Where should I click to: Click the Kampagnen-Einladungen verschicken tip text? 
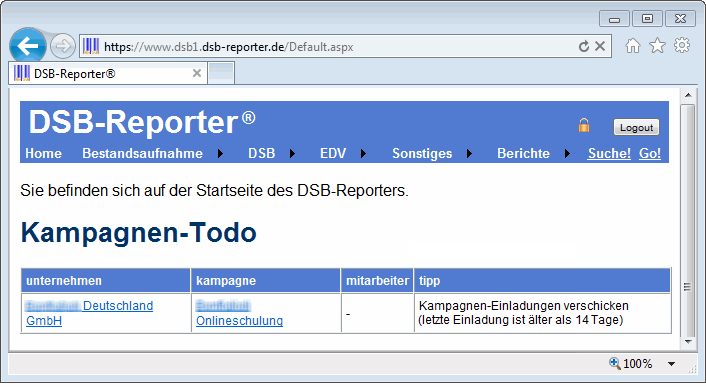[x=524, y=313]
